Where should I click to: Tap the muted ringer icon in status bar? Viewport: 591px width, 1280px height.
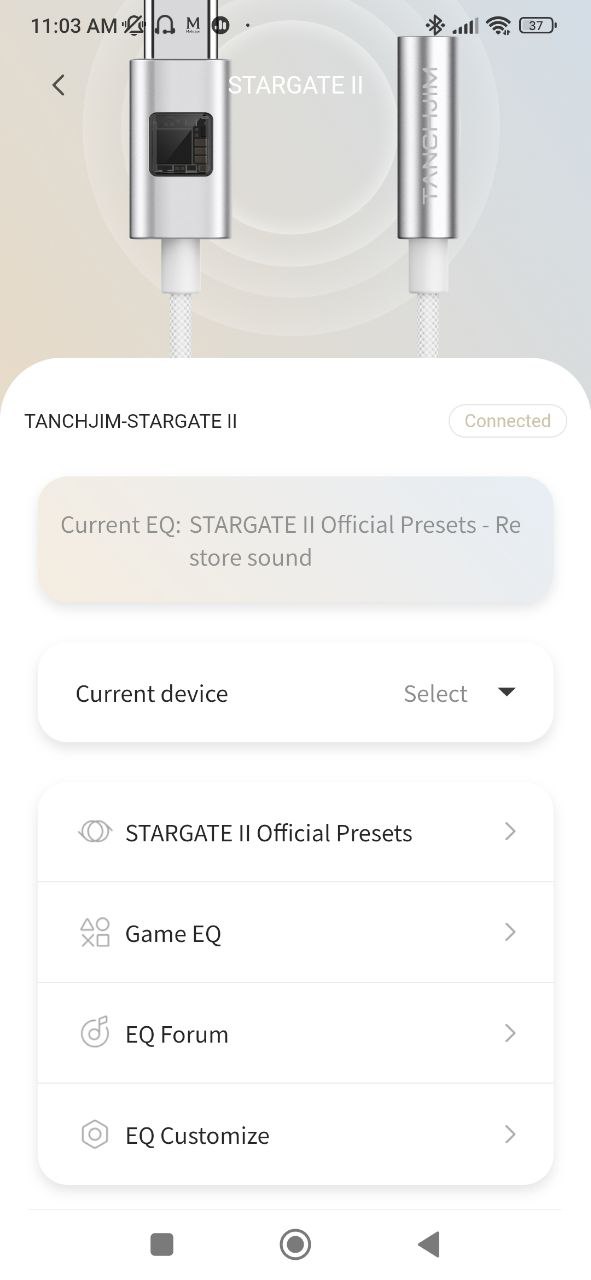[133, 25]
